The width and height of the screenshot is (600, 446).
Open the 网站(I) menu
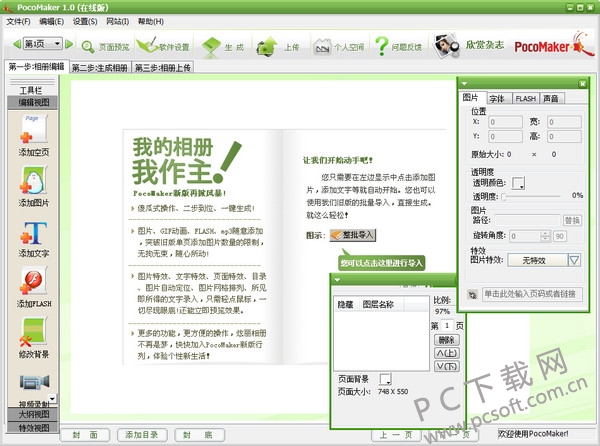[117, 21]
